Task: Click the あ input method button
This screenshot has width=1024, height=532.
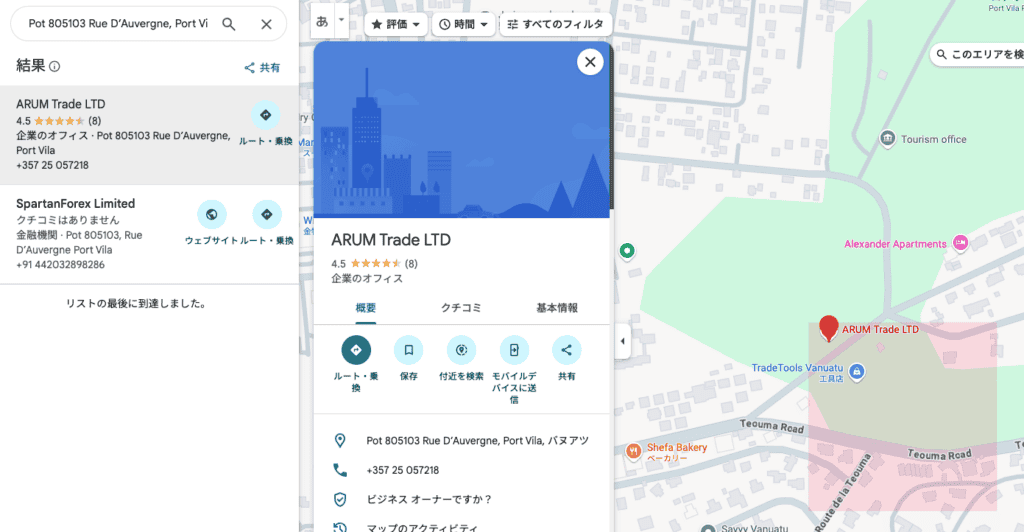Action: (x=322, y=21)
